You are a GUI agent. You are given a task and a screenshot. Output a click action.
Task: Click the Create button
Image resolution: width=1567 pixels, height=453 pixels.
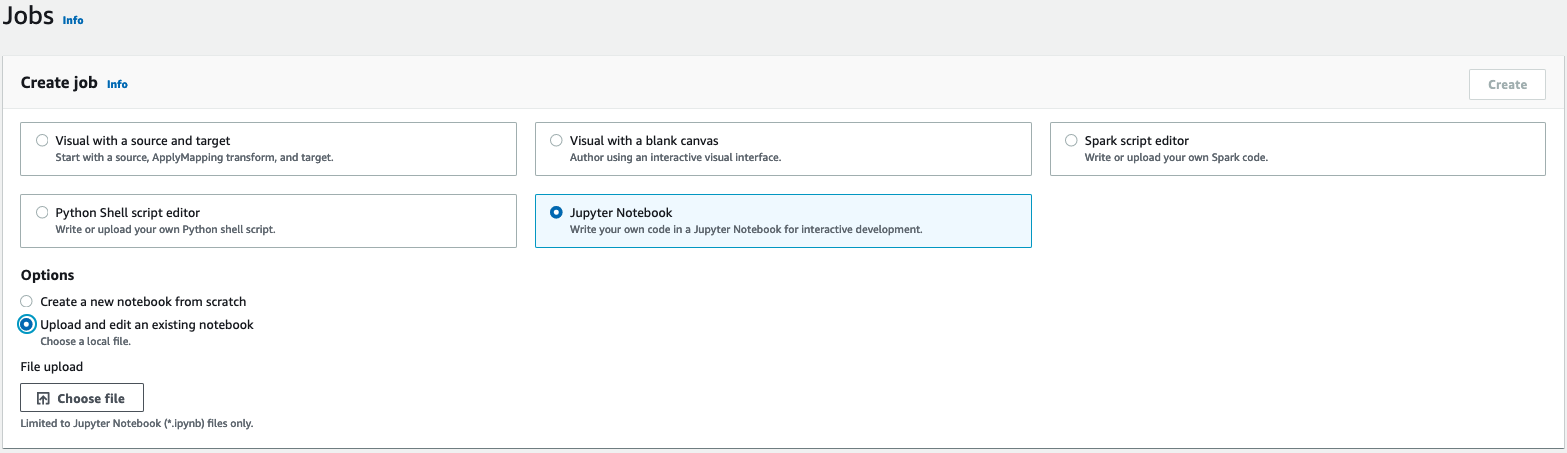tap(1507, 85)
